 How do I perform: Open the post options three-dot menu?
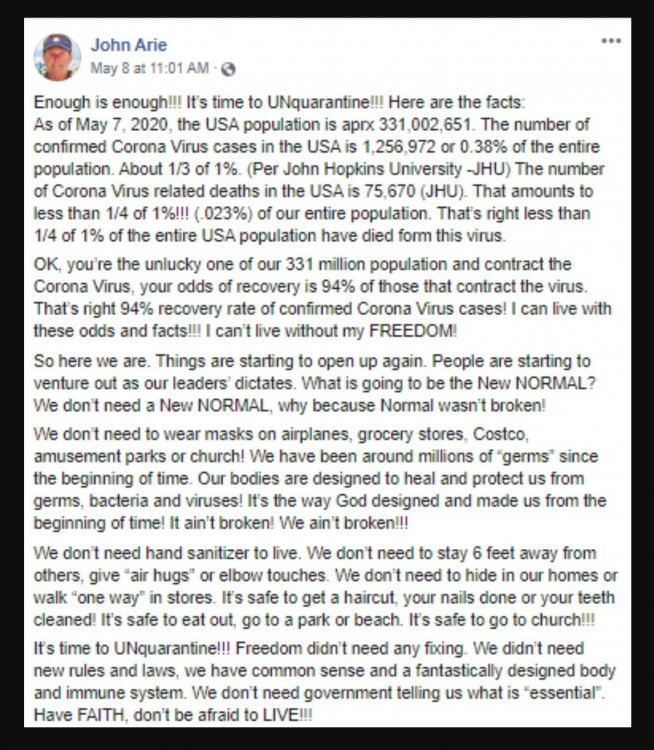coord(611,40)
